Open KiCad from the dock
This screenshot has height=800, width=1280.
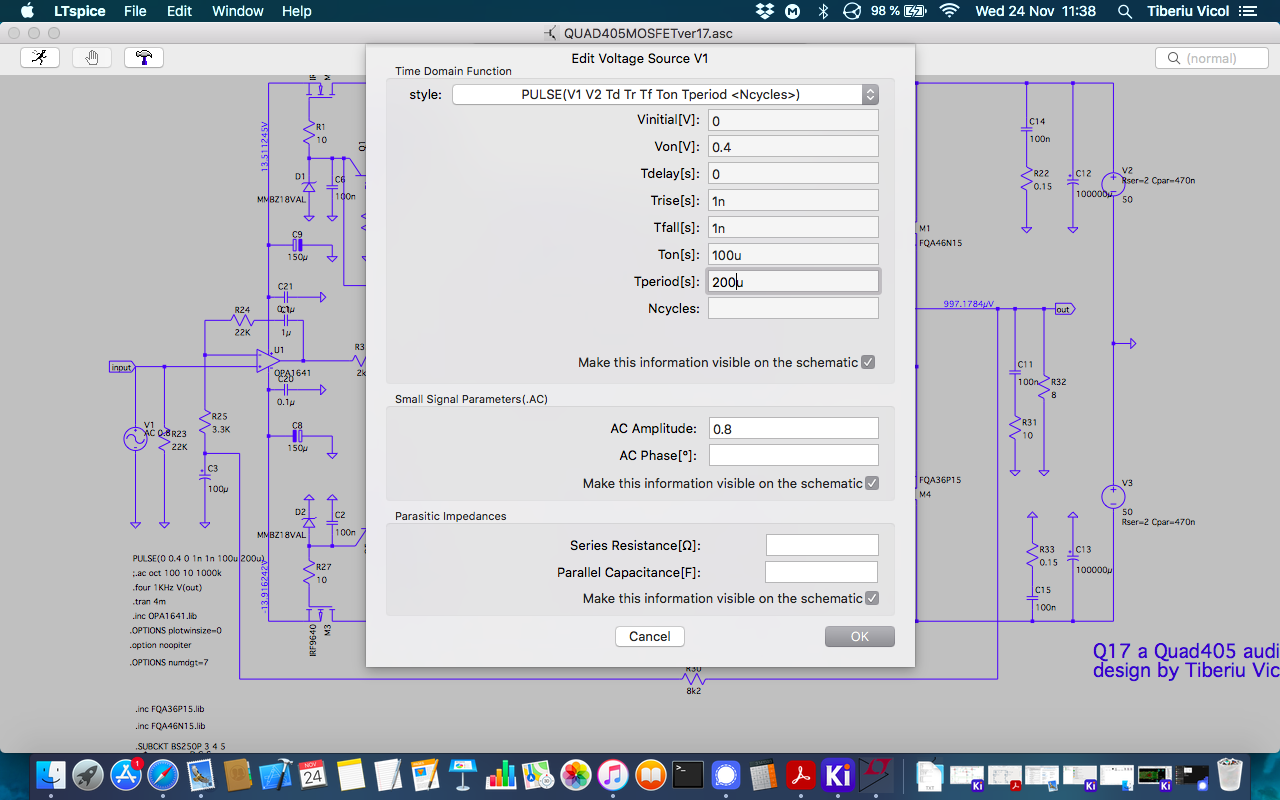(838, 774)
